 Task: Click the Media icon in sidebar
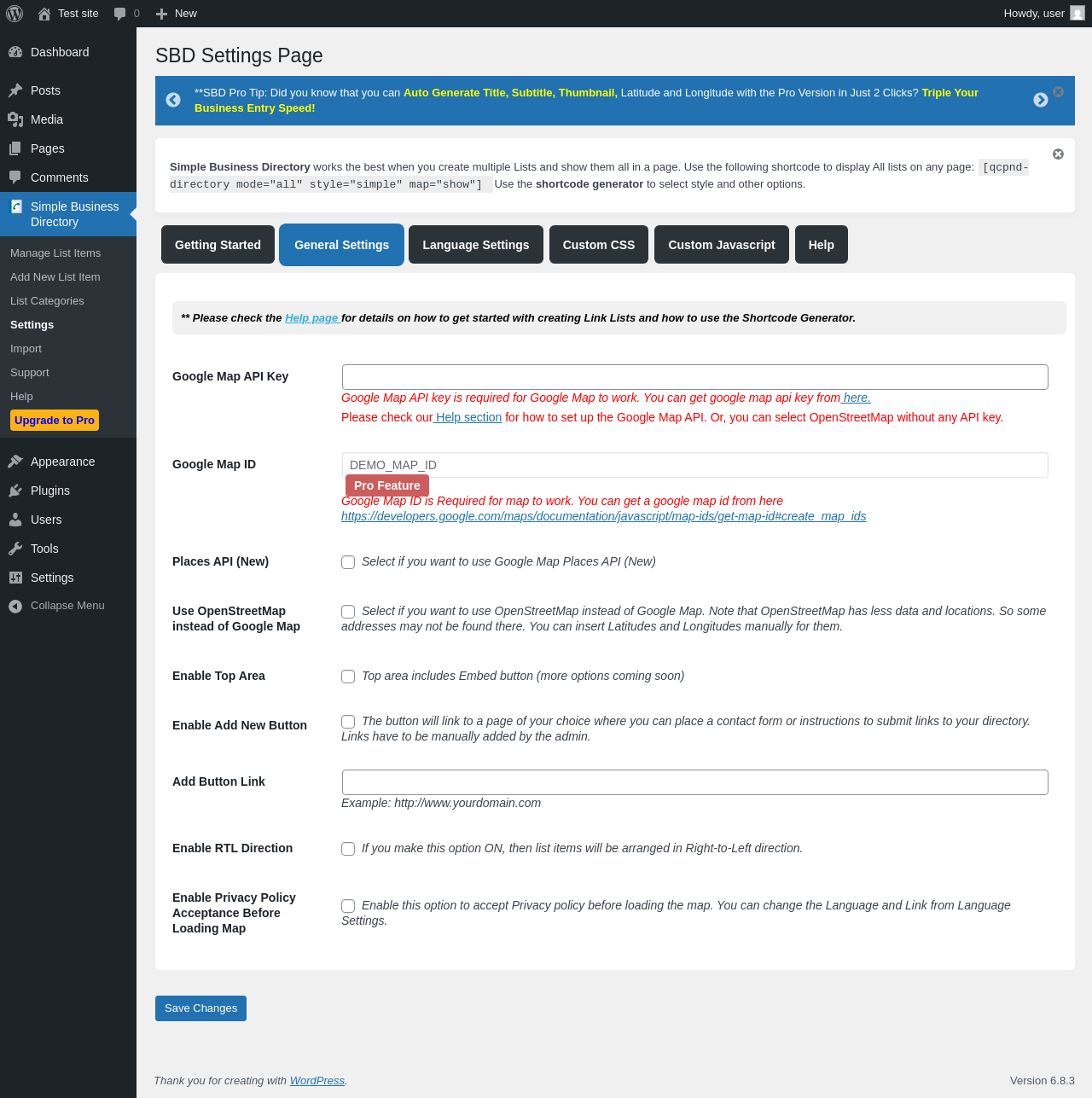[x=15, y=119]
